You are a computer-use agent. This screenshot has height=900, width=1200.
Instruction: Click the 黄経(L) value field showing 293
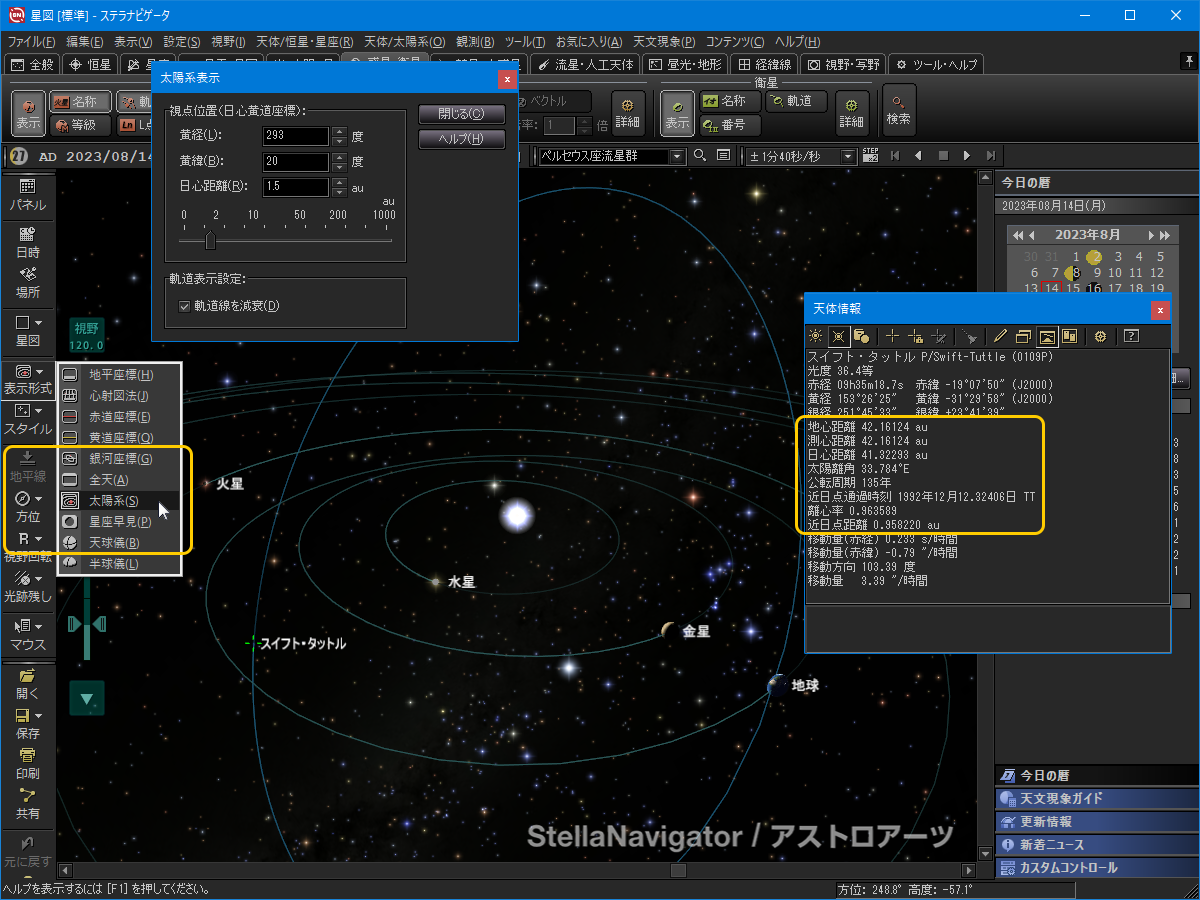pyautogui.click(x=296, y=136)
